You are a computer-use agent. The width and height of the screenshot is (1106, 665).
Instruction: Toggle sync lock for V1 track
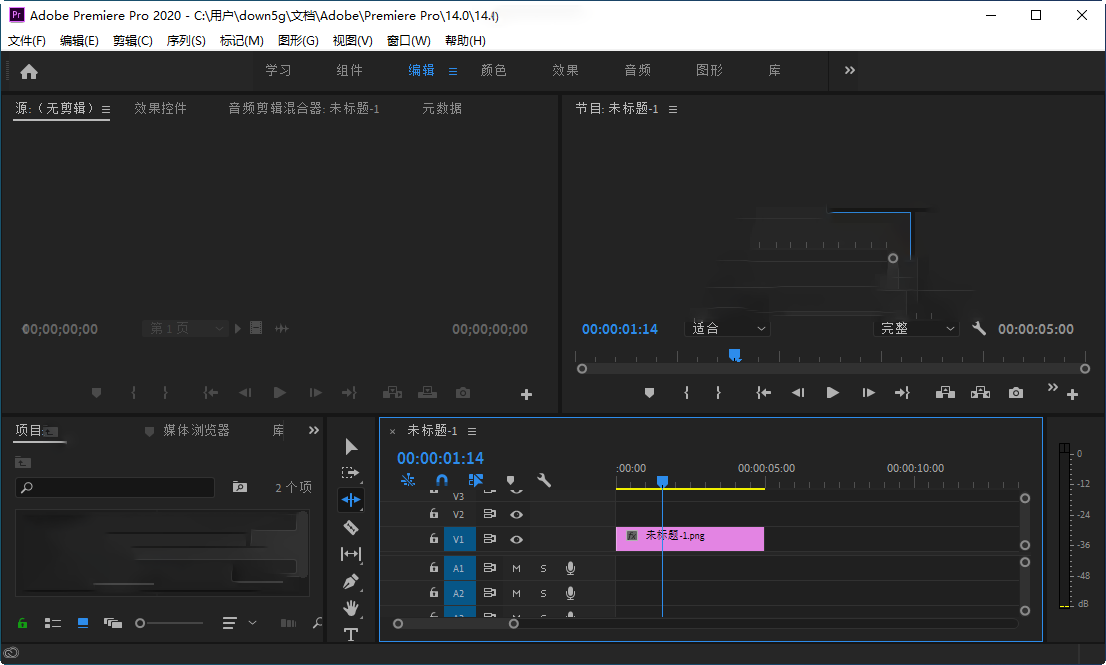click(490, 539)
